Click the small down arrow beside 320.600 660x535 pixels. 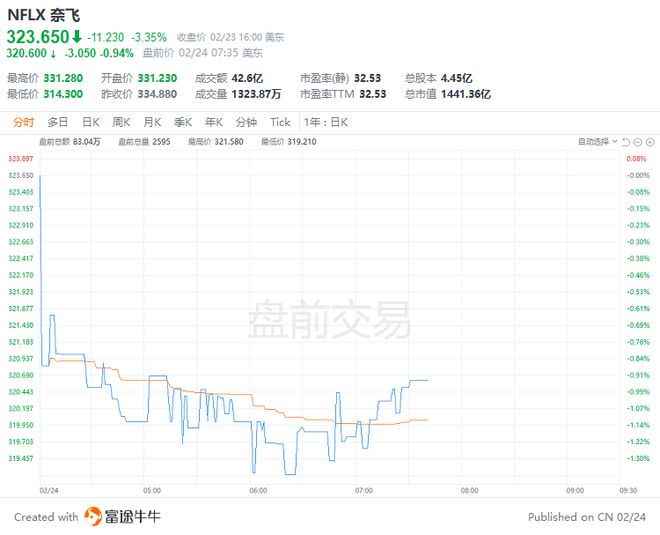(58, 53)
